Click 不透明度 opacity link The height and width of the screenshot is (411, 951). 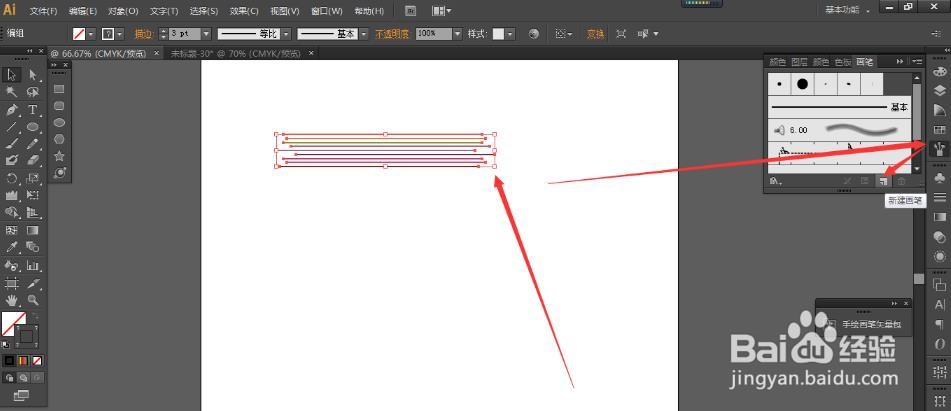click(392, 34)
